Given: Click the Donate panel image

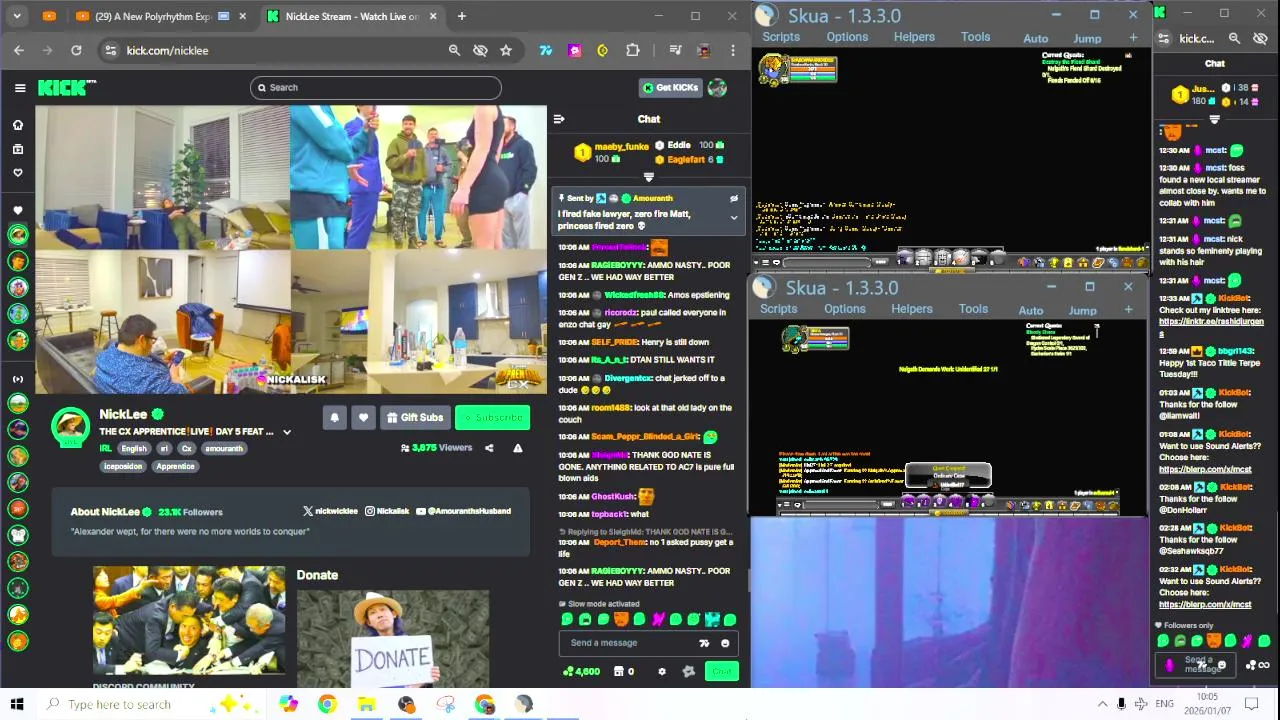Looking at the screenshot, I should 392,638.
